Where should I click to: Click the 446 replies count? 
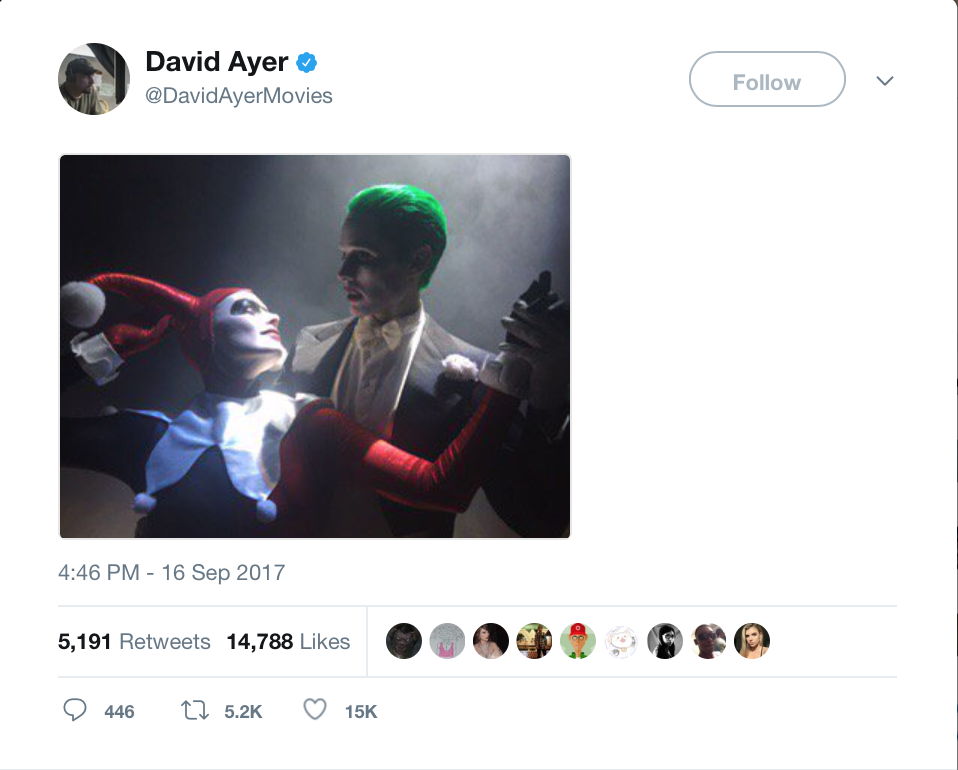tap(119, 712)
